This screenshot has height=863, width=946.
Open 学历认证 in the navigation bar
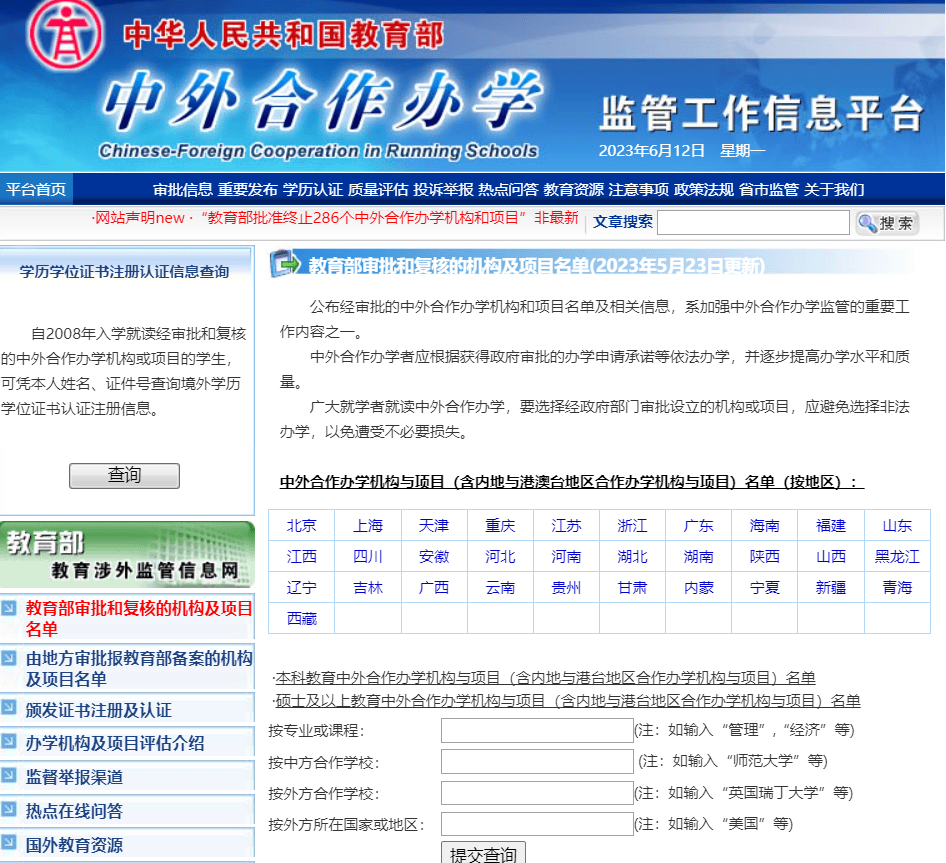(313, 189)
